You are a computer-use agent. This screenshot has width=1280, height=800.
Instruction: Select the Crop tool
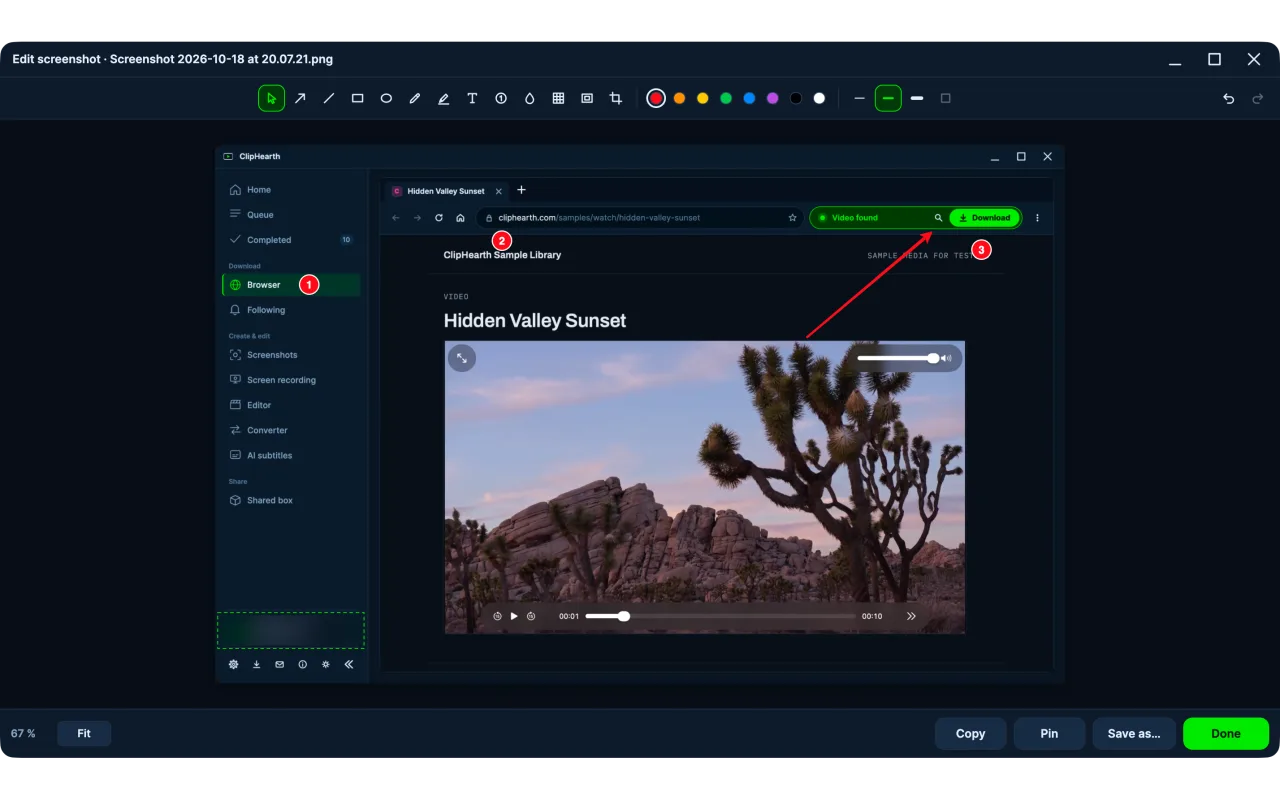click(616, 98)
